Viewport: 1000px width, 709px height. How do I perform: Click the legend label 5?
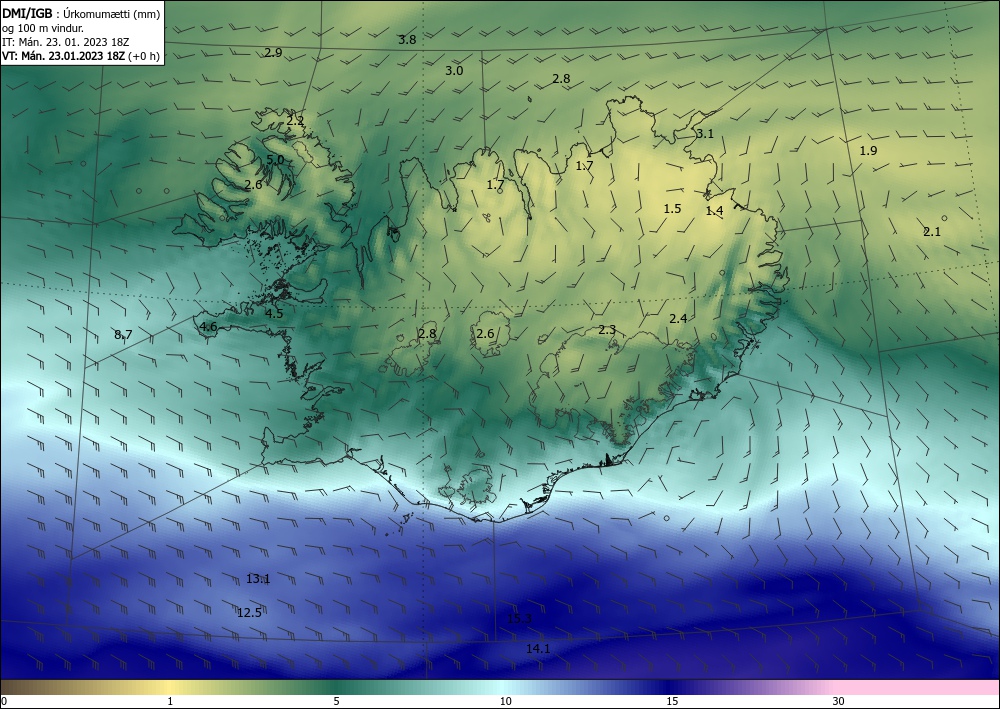[336, 702]
